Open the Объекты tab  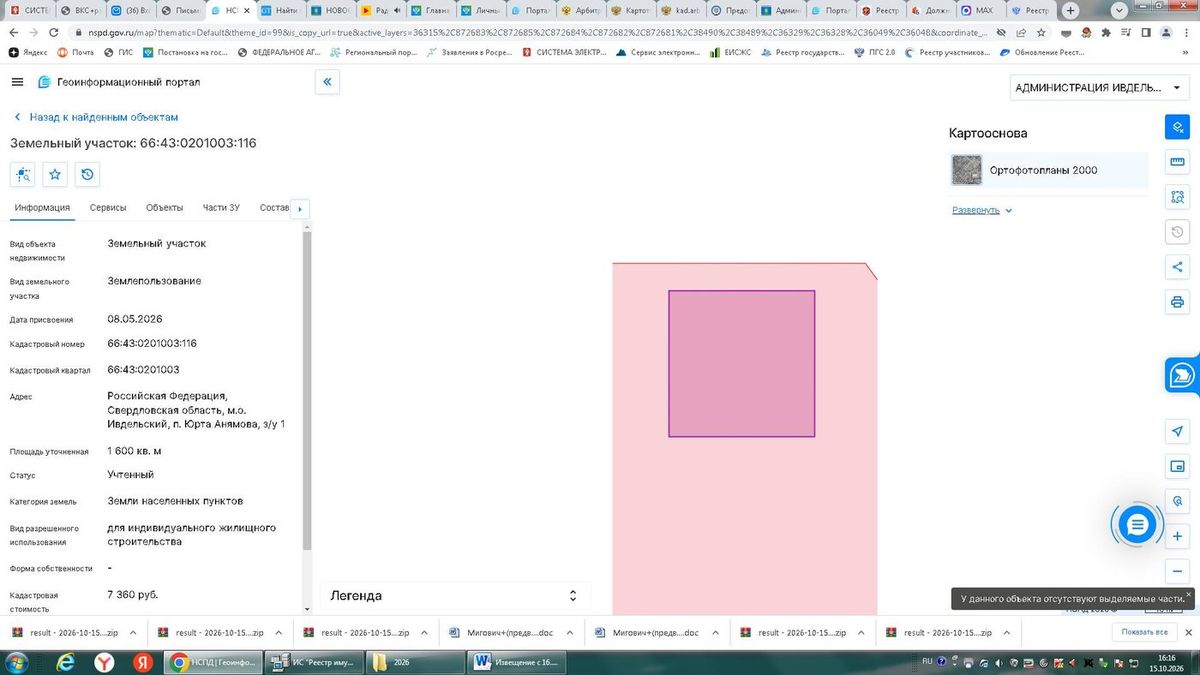pos(164,208)
